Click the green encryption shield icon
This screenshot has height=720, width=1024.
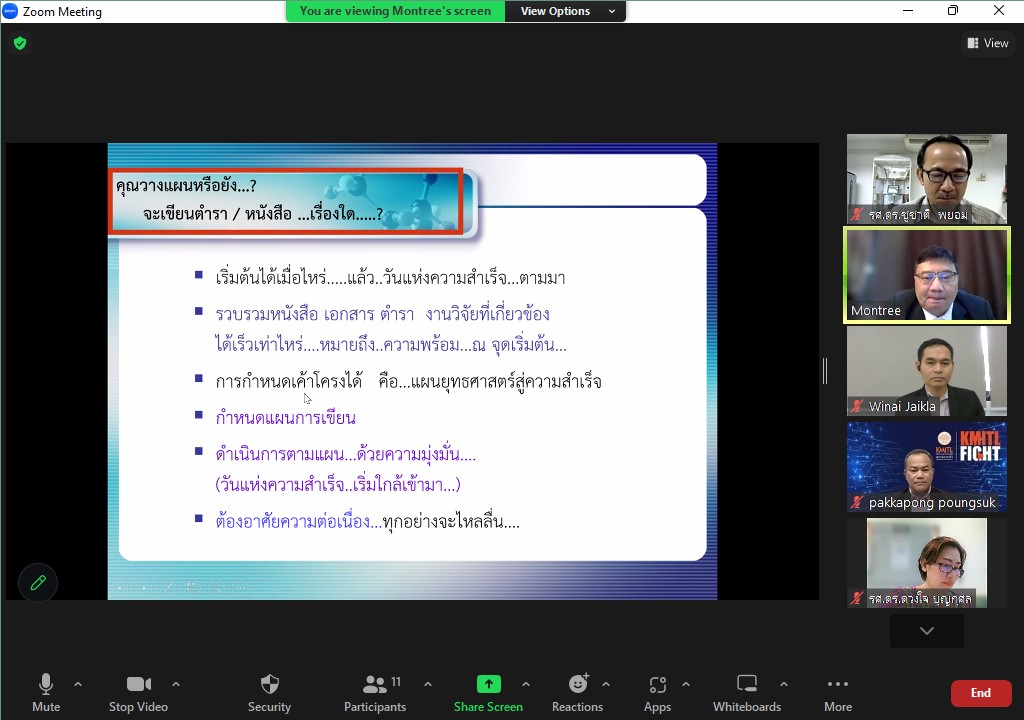tap(20, 43)
